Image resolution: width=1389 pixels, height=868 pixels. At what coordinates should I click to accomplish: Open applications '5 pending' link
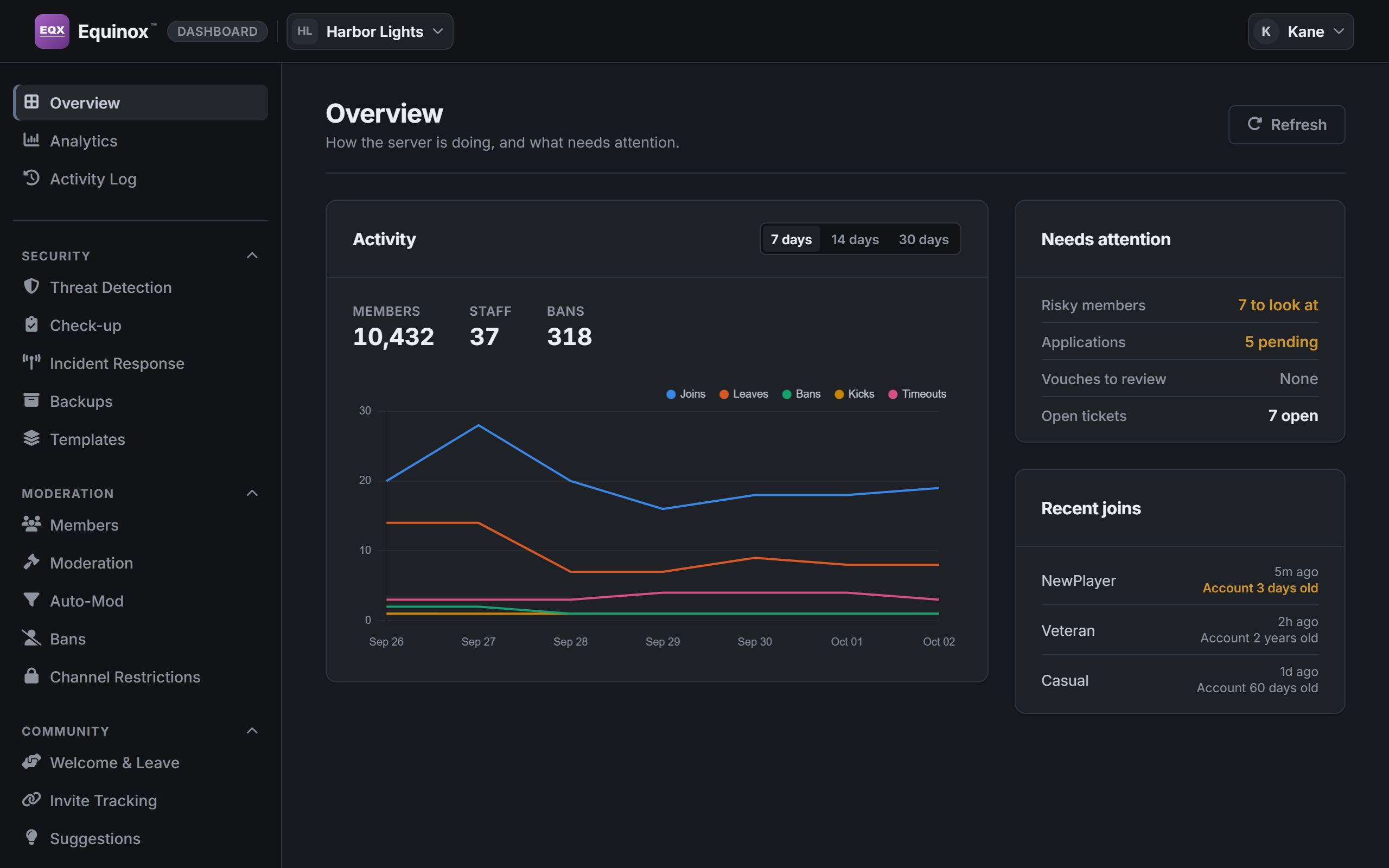(1281, 342)
